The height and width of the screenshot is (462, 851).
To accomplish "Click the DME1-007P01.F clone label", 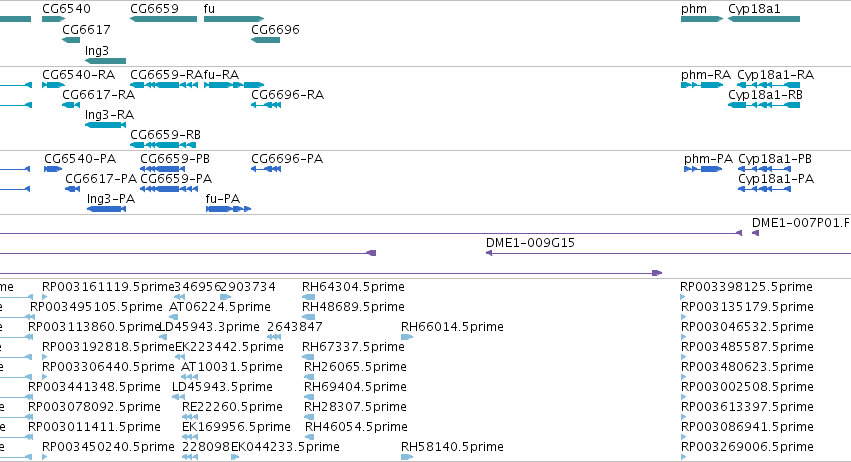I will pyautogui.click(x=801, y=223).
